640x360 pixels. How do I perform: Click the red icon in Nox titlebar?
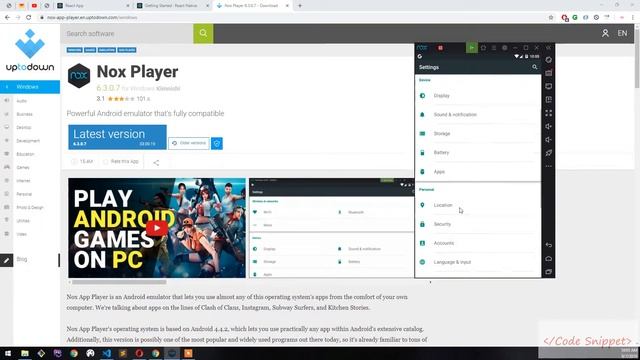(440, 48)
